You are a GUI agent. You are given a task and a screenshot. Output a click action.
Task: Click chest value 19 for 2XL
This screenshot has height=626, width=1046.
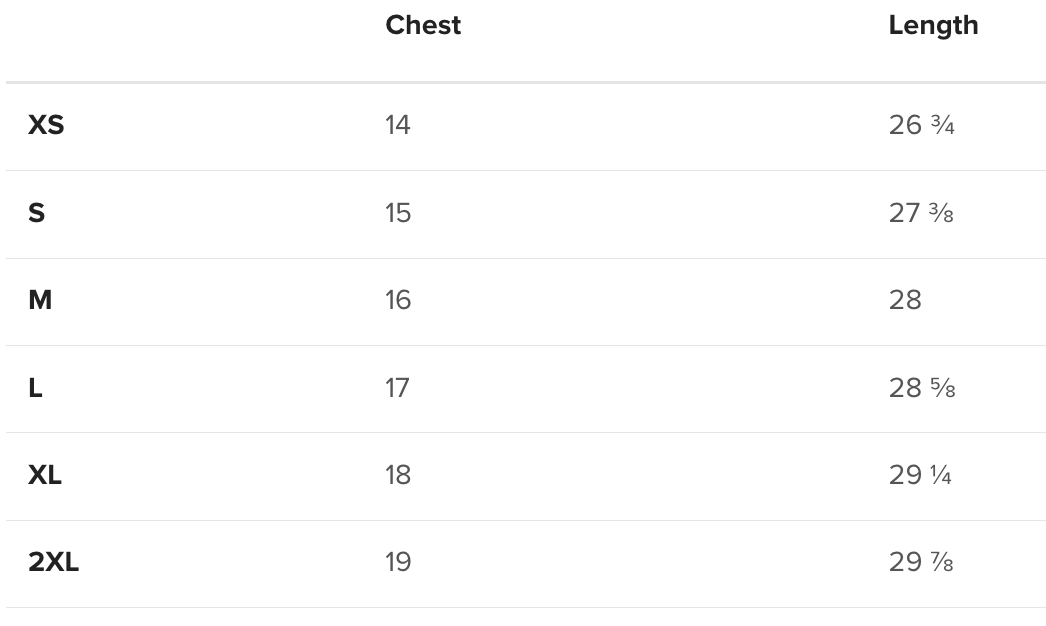click(398, 562)
